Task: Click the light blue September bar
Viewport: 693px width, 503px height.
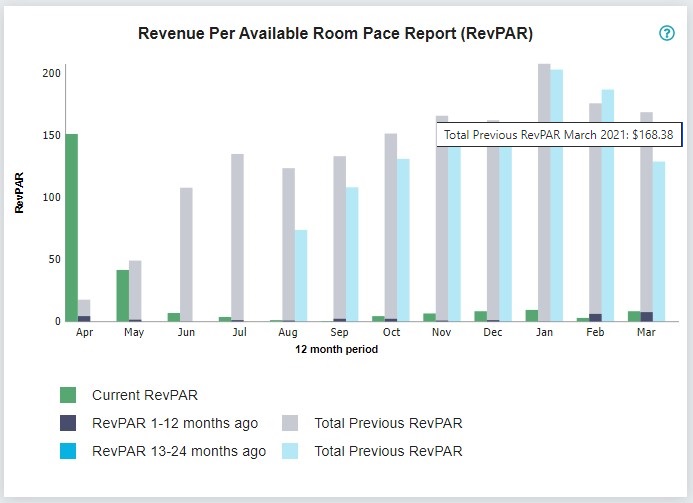Action: 352,254
